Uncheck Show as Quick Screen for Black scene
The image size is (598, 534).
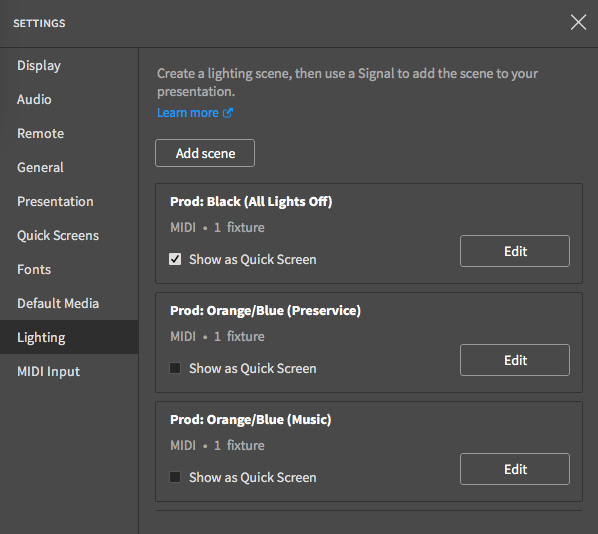tap(175, 259)
